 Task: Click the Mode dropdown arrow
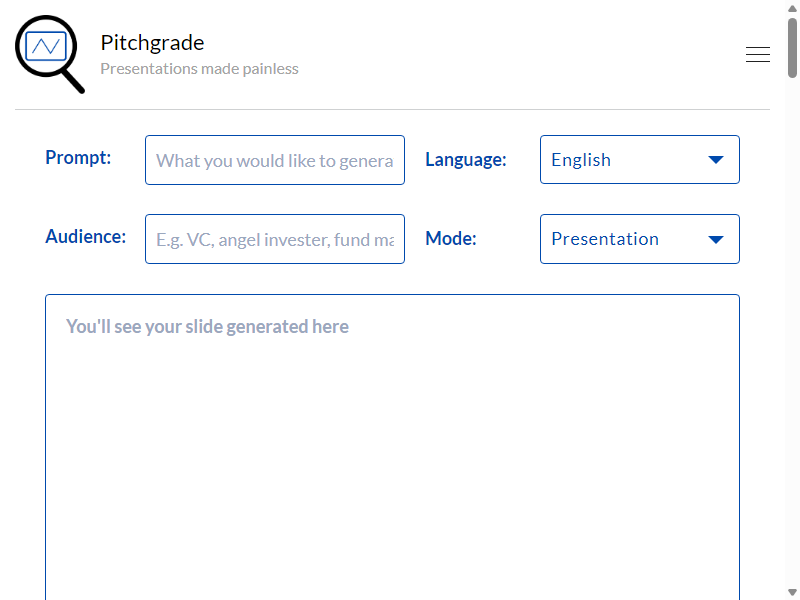[716, 239]
